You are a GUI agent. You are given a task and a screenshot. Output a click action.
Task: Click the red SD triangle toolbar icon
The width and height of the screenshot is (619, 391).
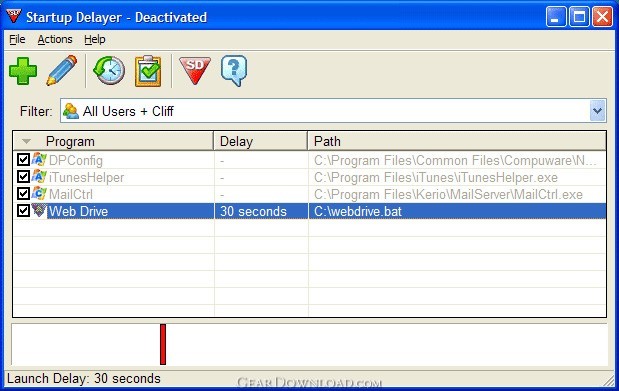coord(195,71)
